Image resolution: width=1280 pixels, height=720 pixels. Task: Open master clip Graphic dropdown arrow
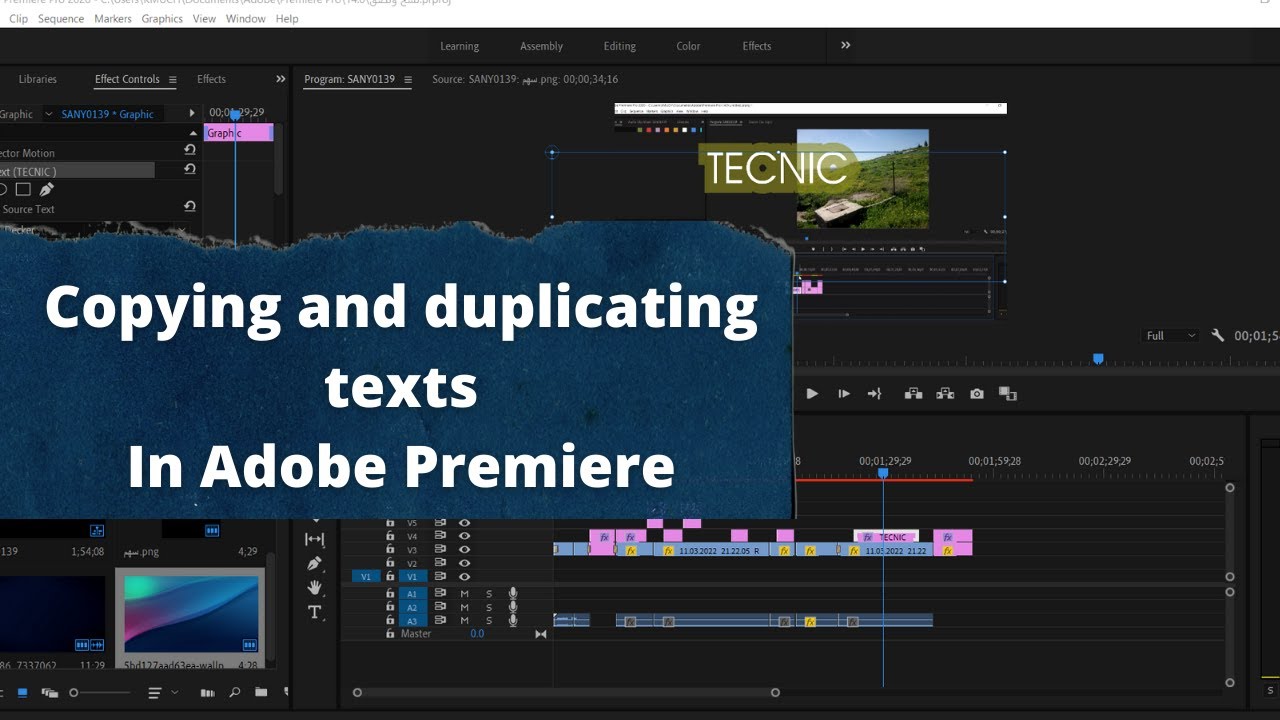point(48,114)
